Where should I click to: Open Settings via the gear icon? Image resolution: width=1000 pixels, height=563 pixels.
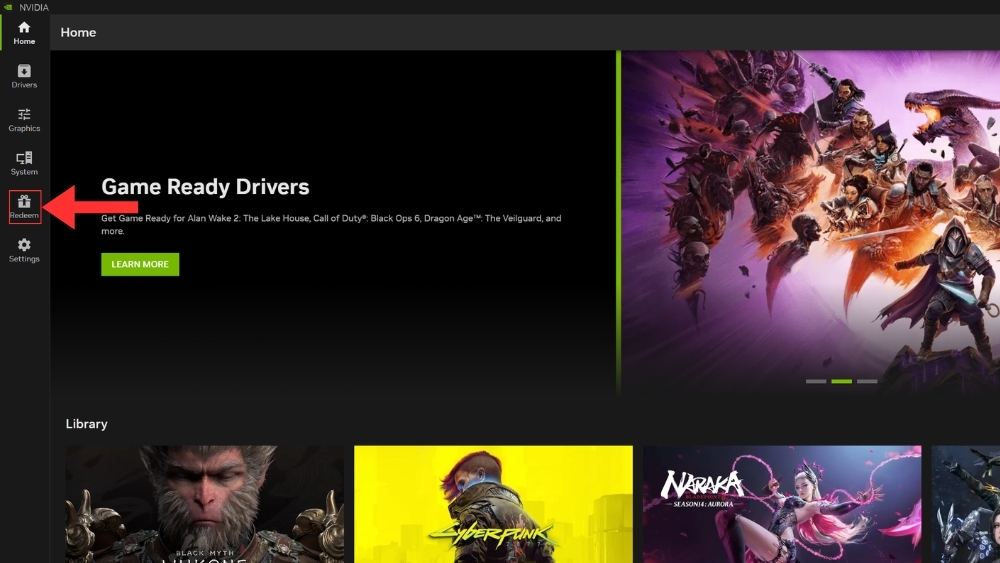pos(24,250)
